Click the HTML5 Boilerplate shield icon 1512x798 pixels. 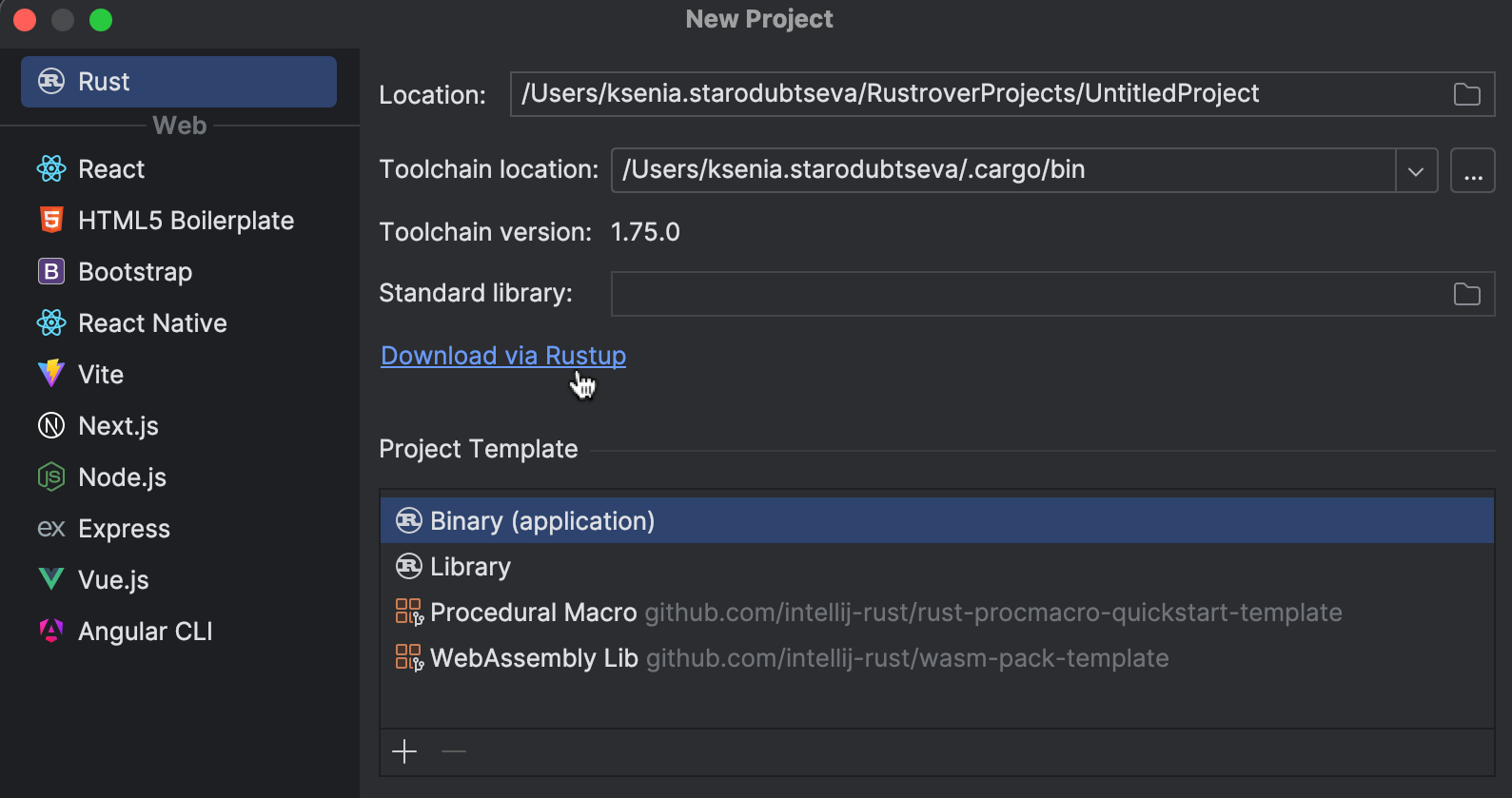51,221
